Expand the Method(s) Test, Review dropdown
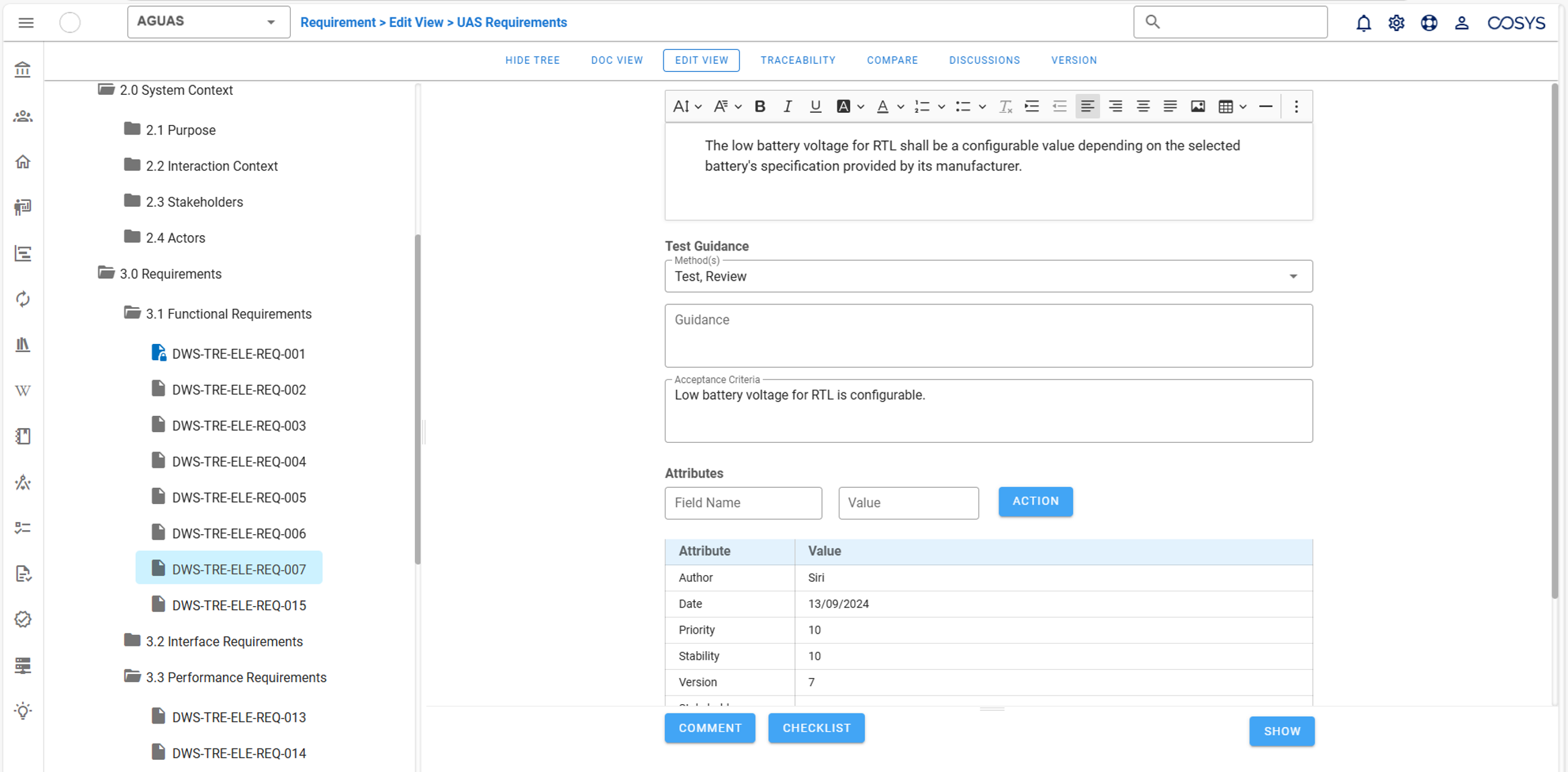The width and height of the screenshot is (1568, 772). pyautogui.click(x=988, y=277)
